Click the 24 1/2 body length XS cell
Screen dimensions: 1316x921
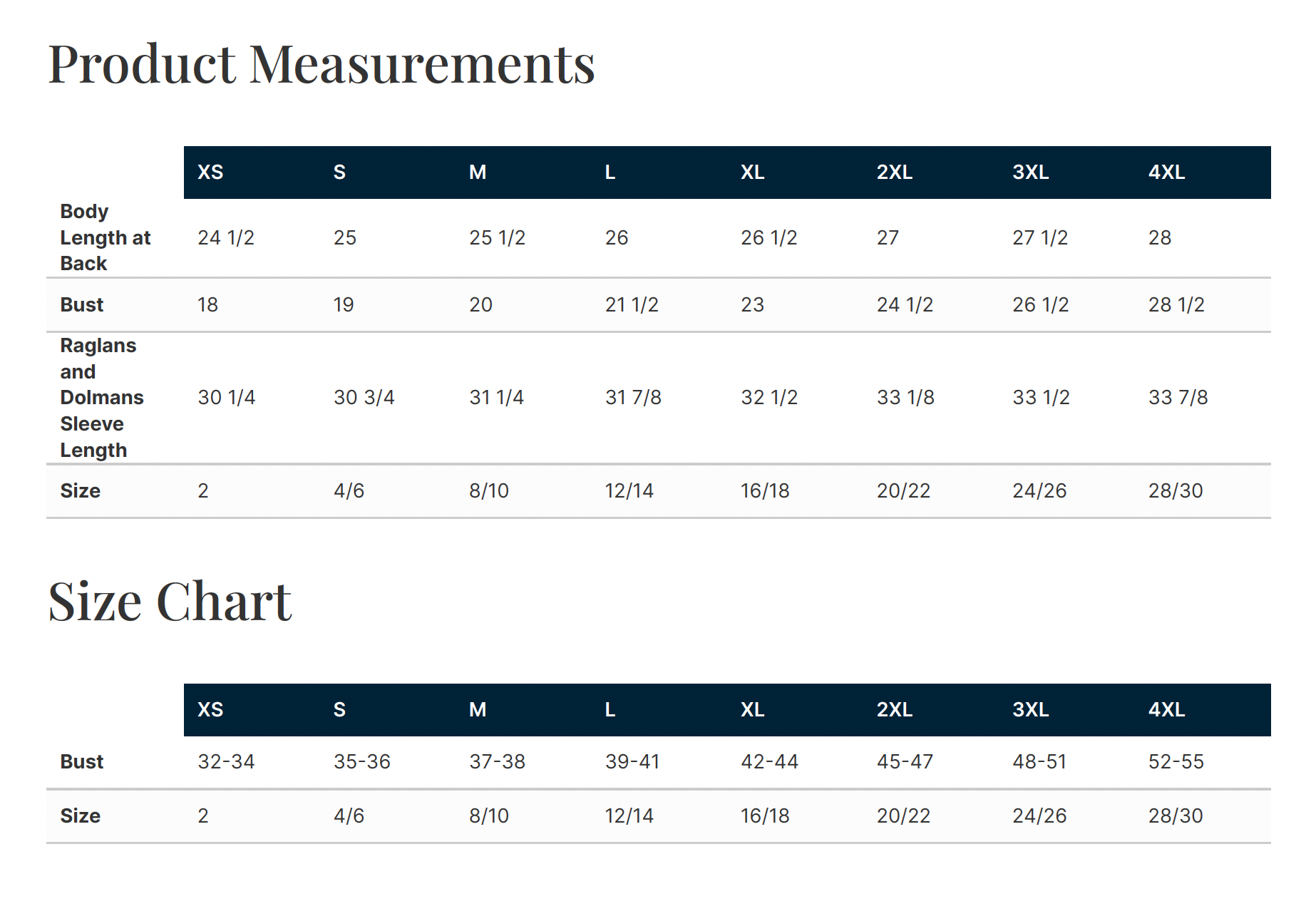pyautogui.click(x=226, y=237)
